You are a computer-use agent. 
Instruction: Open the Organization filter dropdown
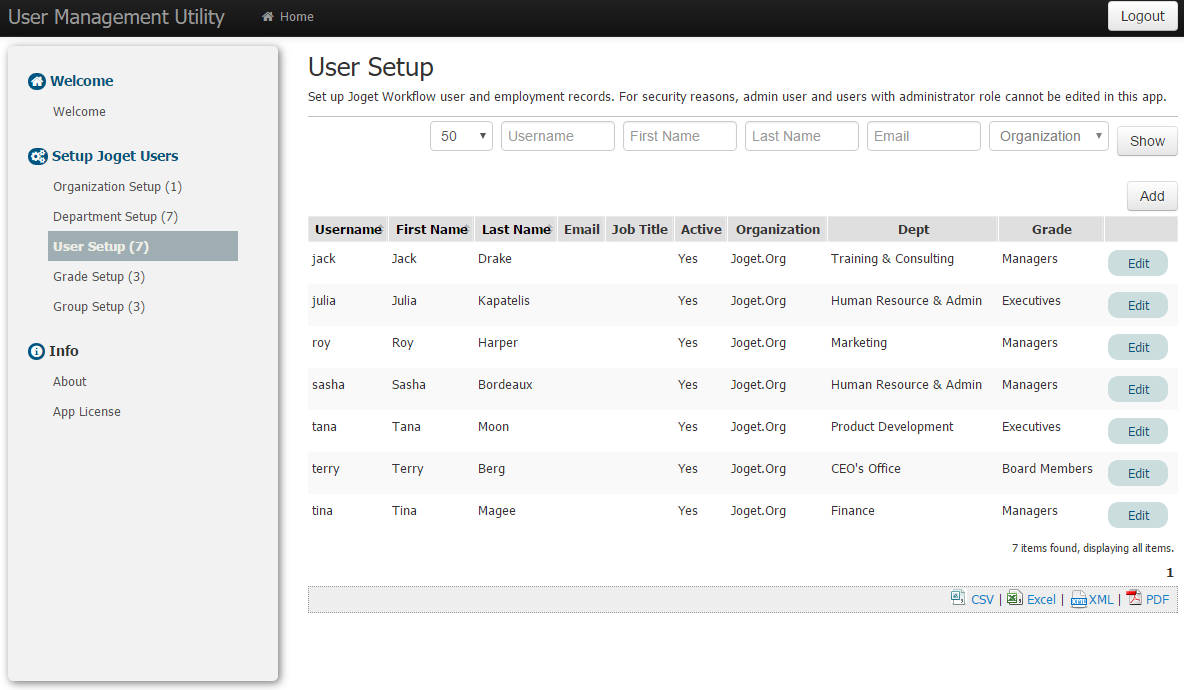pos(1048,136)
